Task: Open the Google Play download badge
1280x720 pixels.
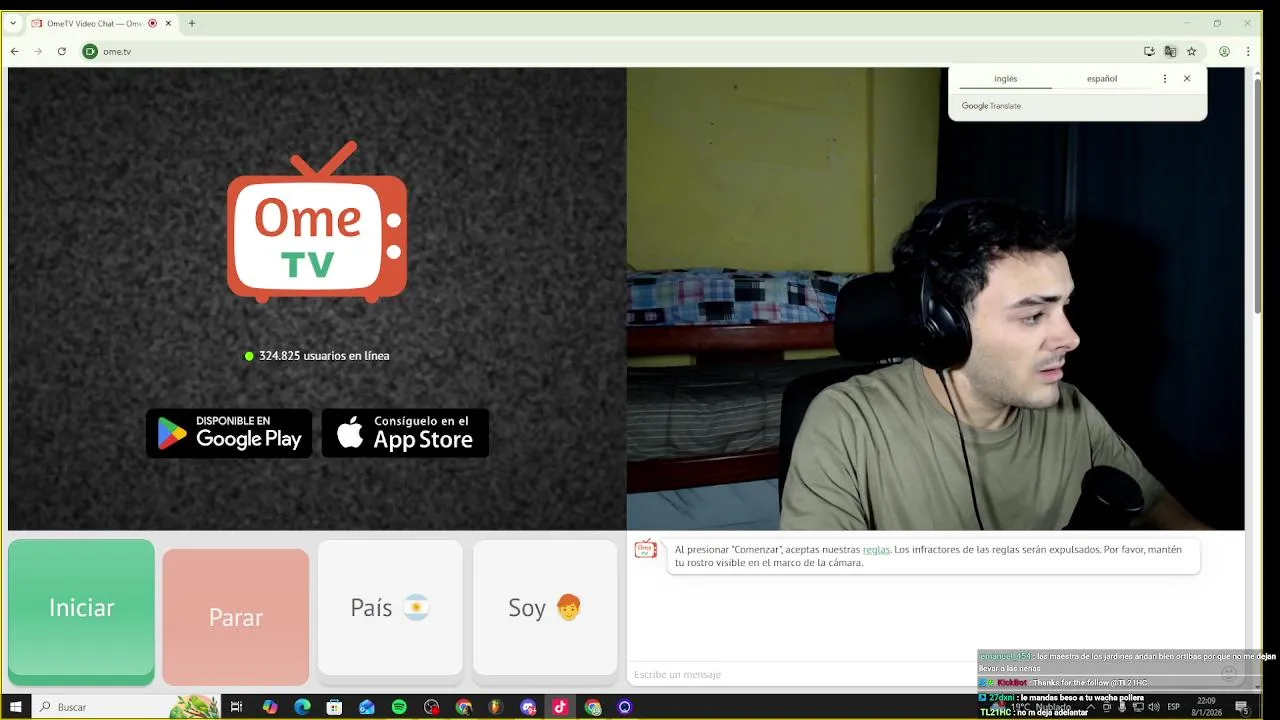Action: pos(229,433)
